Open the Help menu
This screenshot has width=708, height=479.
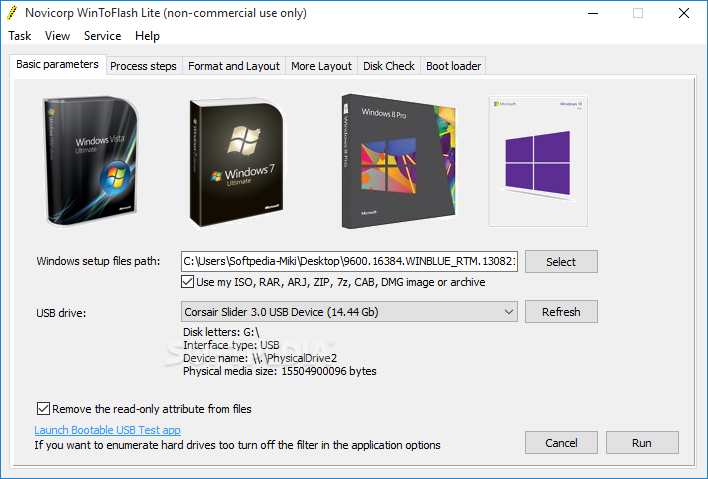[147, 36]
